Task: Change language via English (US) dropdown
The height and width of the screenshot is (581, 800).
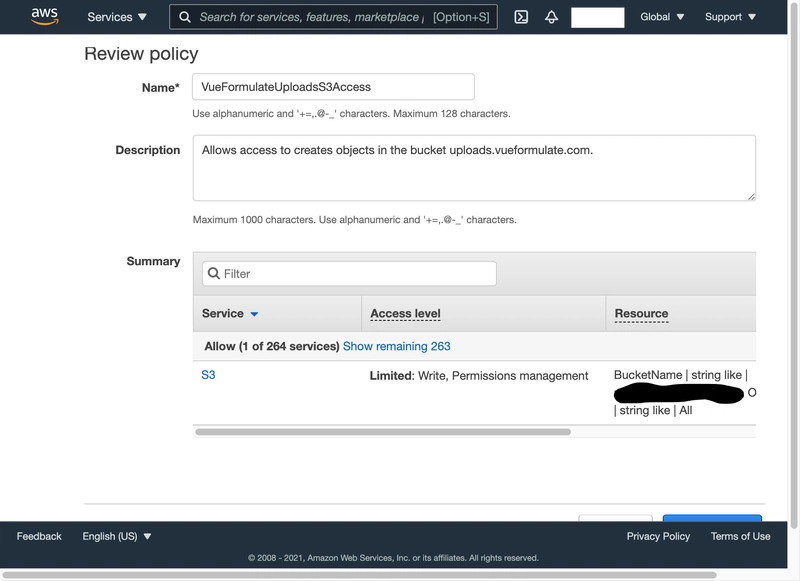Action: click(117, 536)
